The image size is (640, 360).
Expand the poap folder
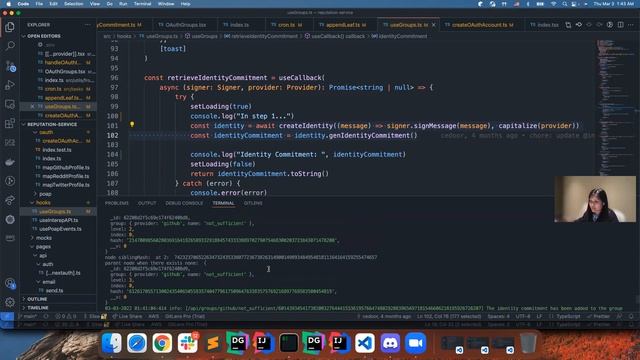pyautogui.click(x=45, y=194)
